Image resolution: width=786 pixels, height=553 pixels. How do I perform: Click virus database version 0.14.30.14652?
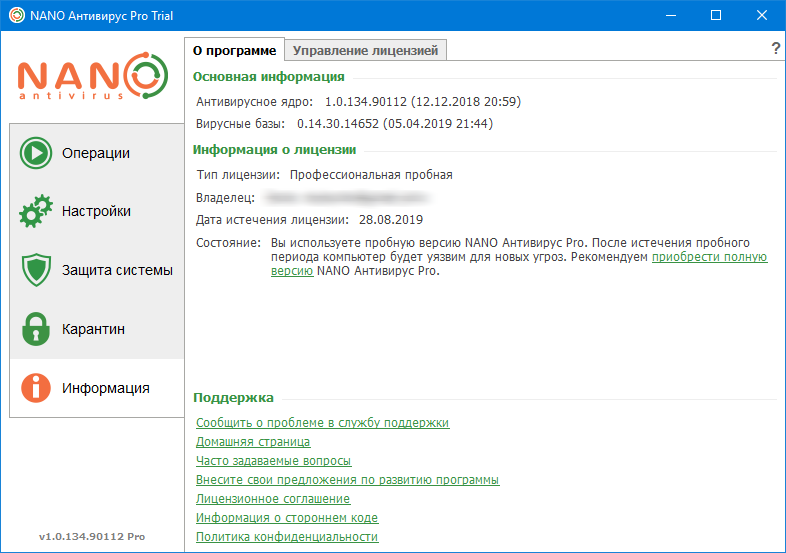pos(395,123)
